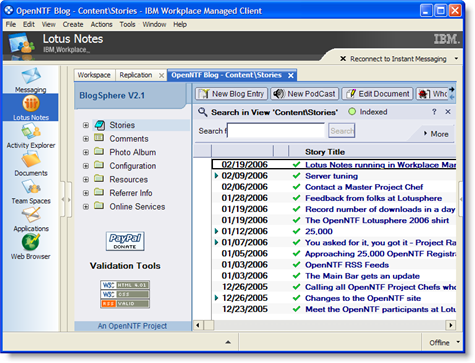Expand the Comments tree node
475x363 pixels.
pos(86,139)
